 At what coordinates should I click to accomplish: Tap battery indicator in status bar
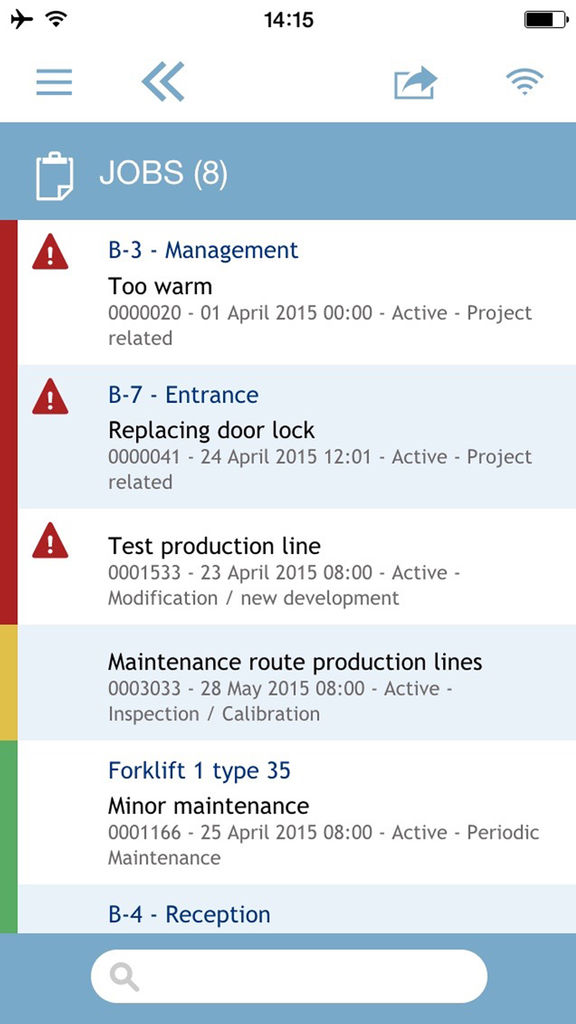tap(546, 20)
